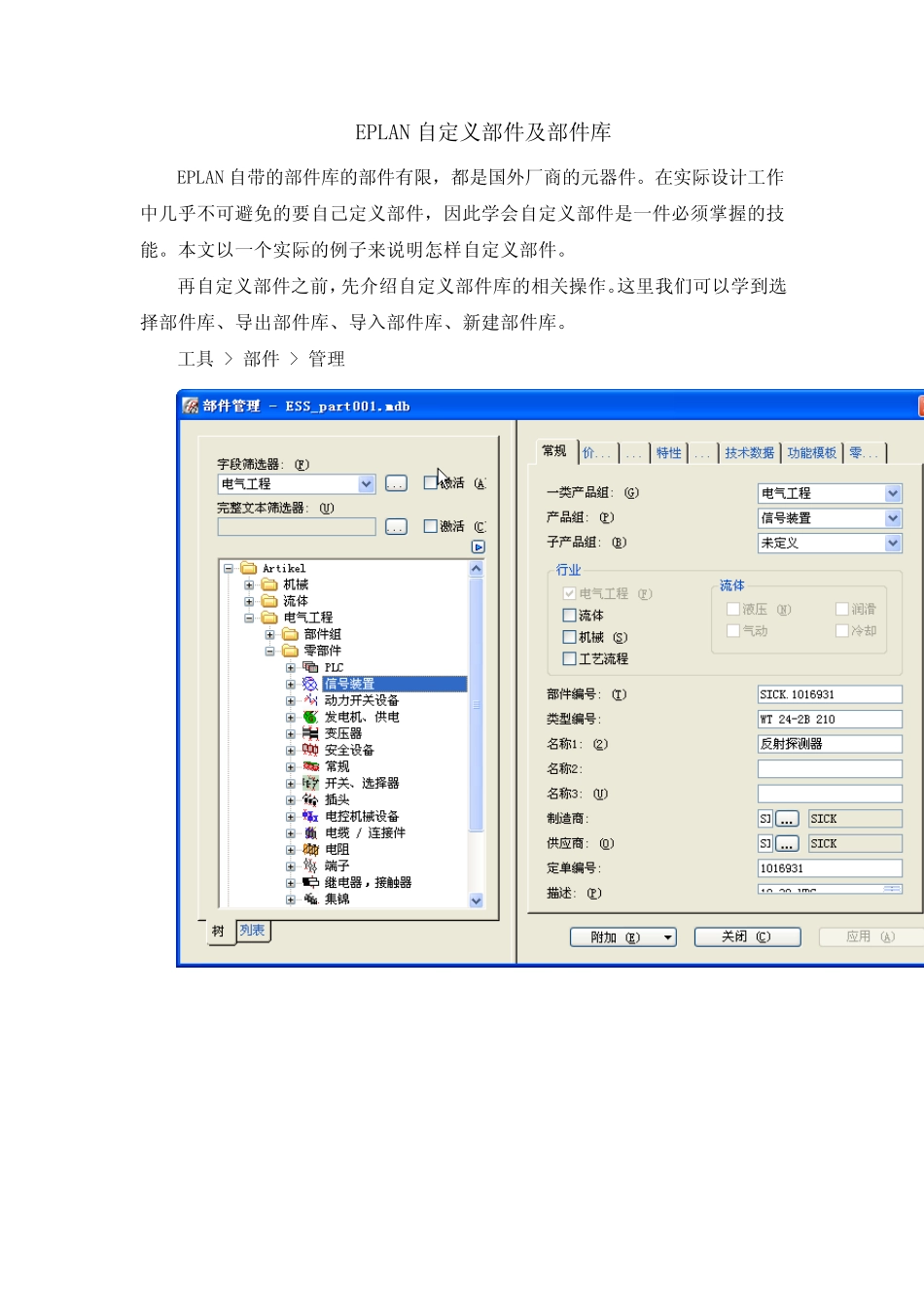Viewport: 924px width, 1307px height.
Task: Check the 机械 (S) industry checkbox
Action: point(570,637)
